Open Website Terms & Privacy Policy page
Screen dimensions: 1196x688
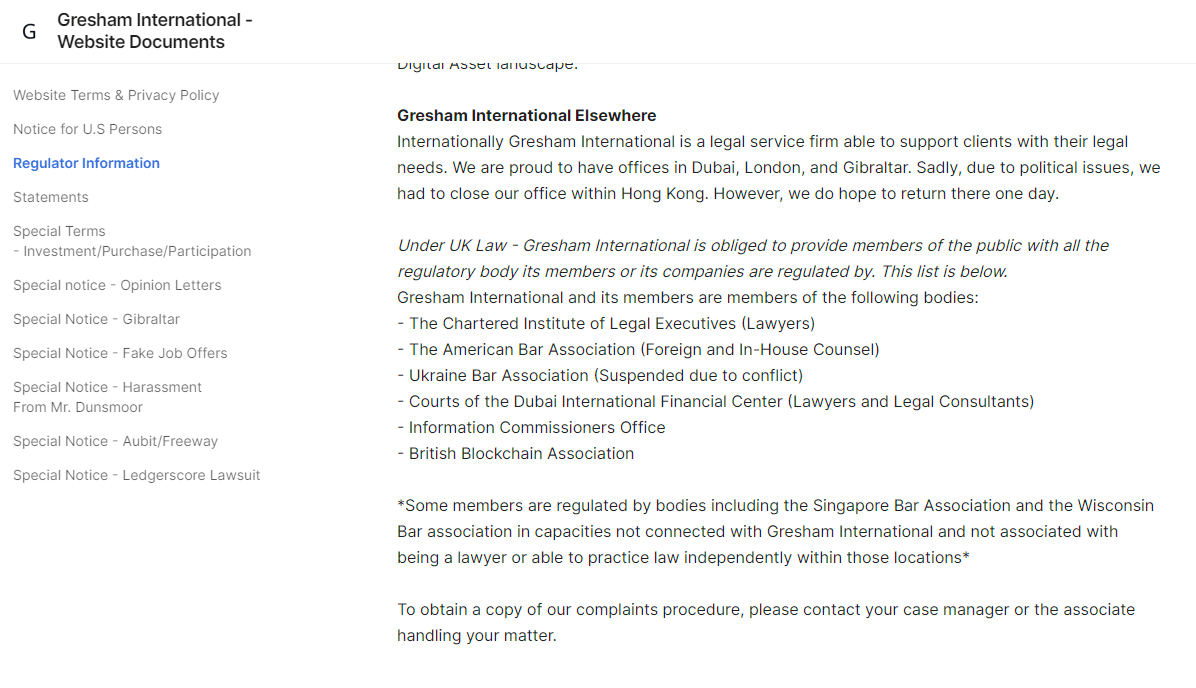click(116, 95)
